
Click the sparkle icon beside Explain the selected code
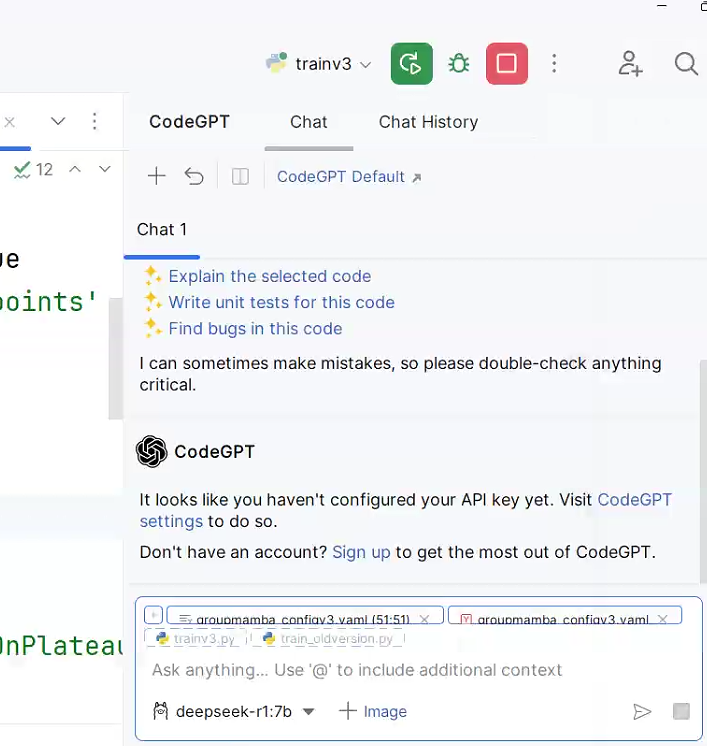point(152,276)
